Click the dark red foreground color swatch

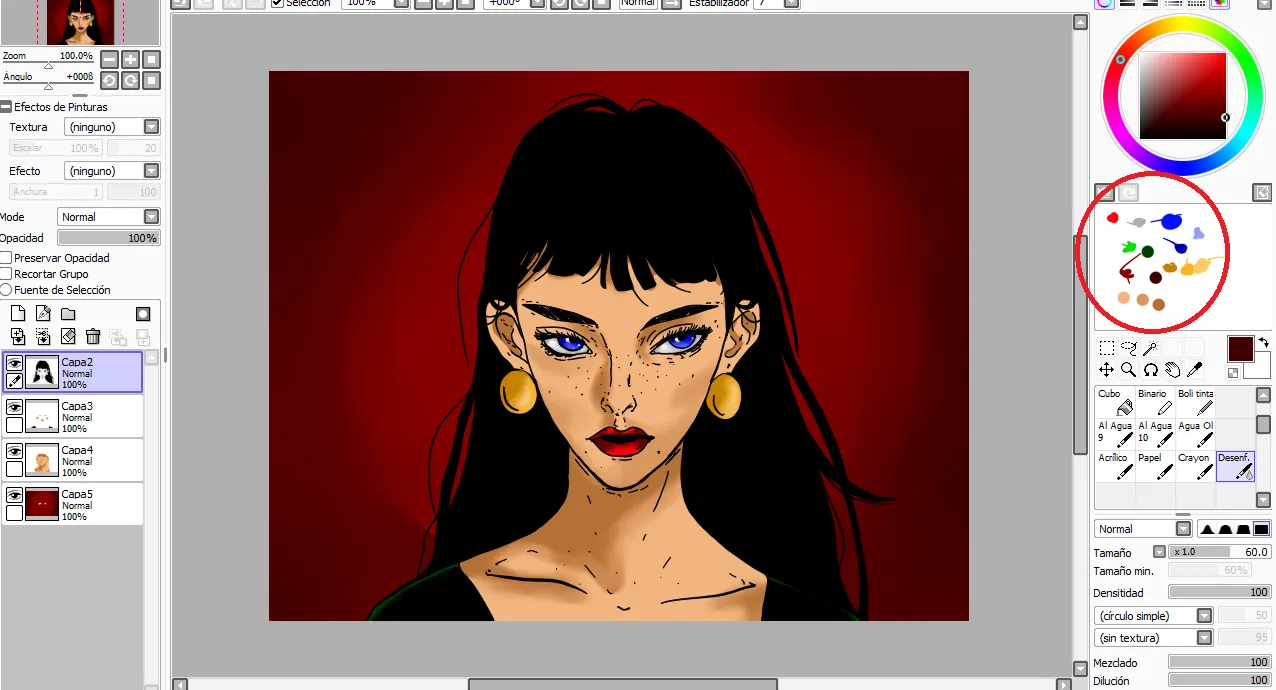1241,349
